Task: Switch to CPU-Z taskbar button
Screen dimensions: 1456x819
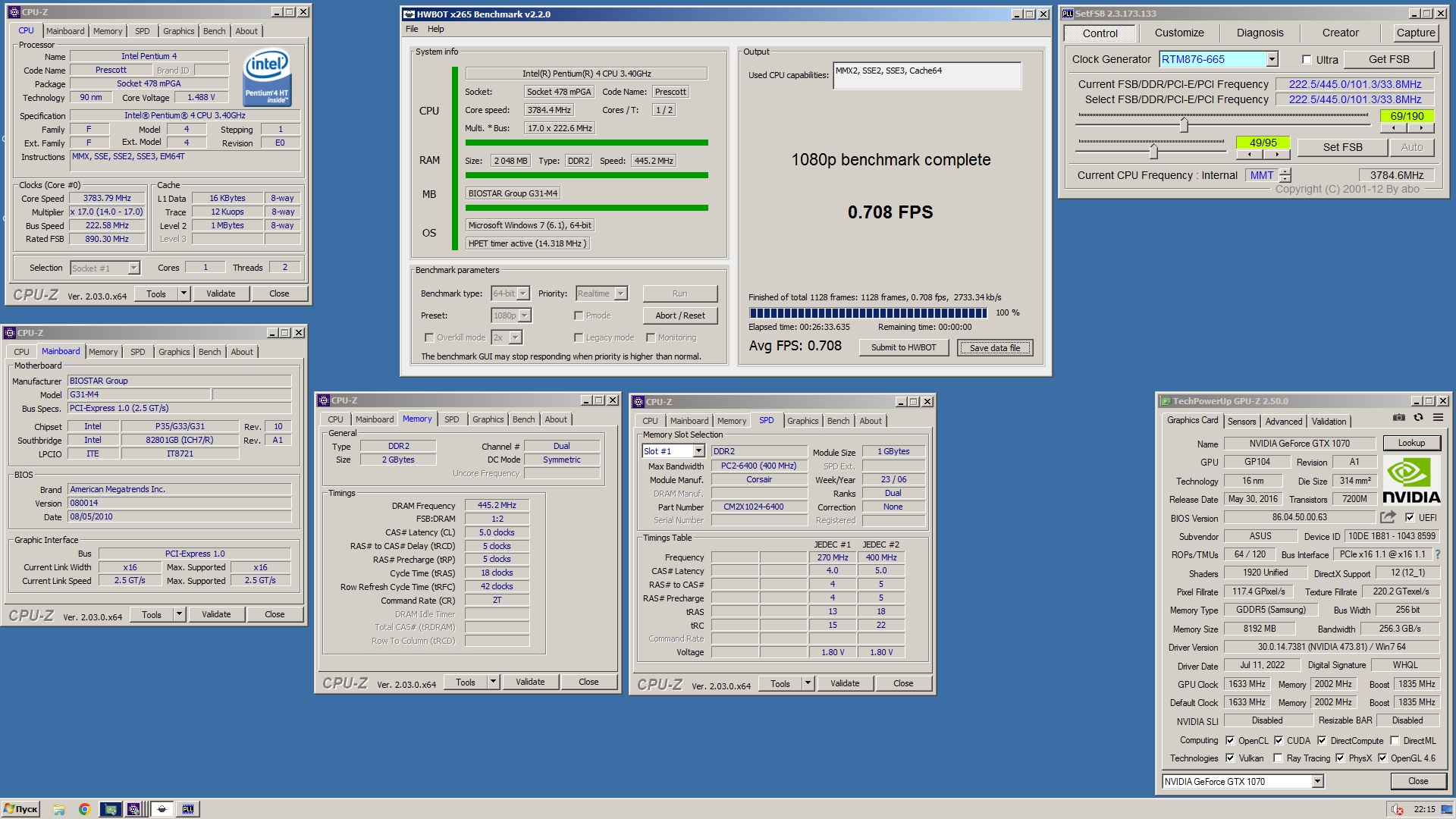Action: tap(135, 809)
